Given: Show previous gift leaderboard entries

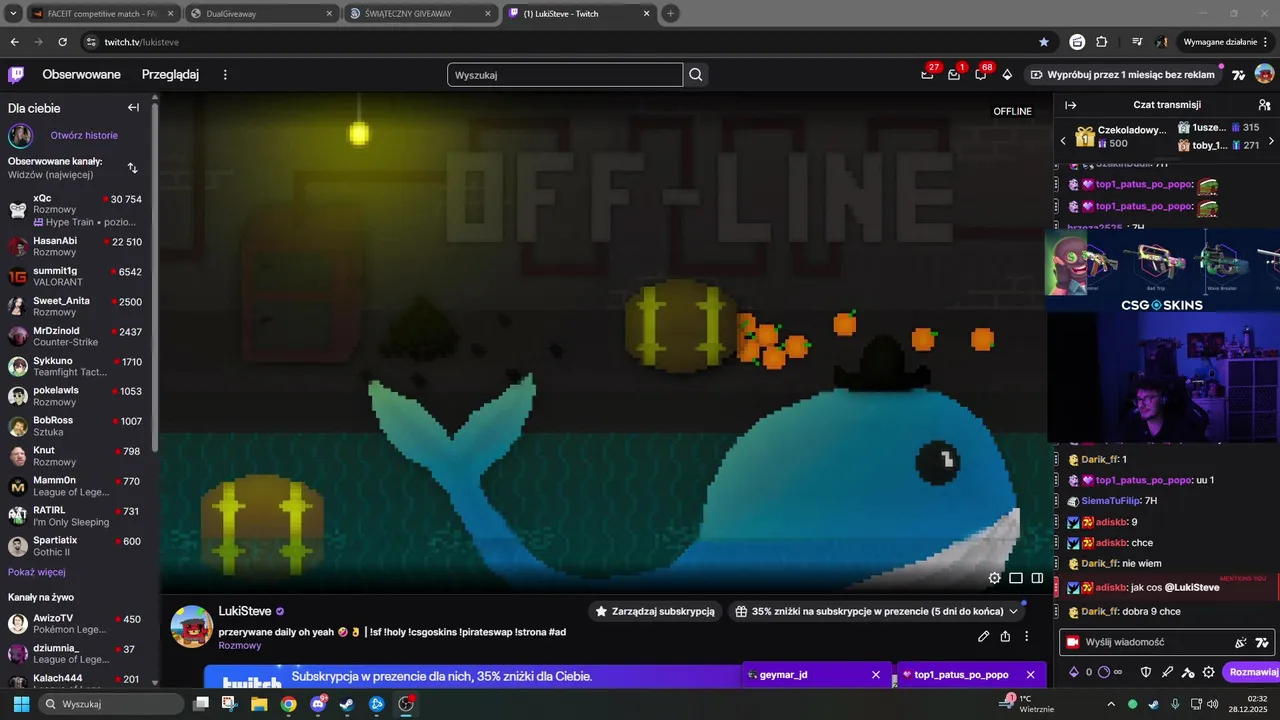Looking at the screenshot, I should tap(1063, 141).
